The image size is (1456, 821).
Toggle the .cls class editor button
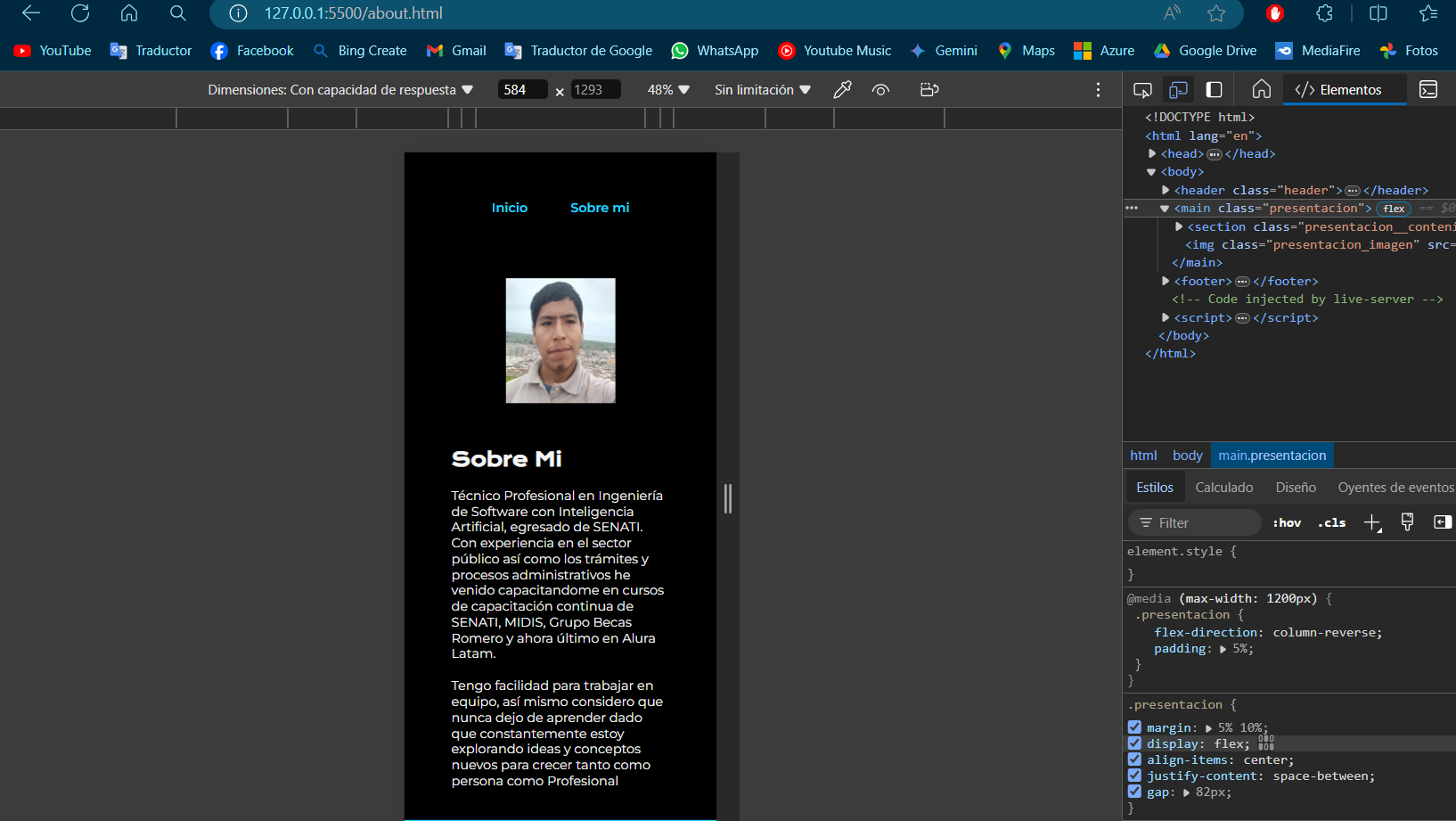1332,523
